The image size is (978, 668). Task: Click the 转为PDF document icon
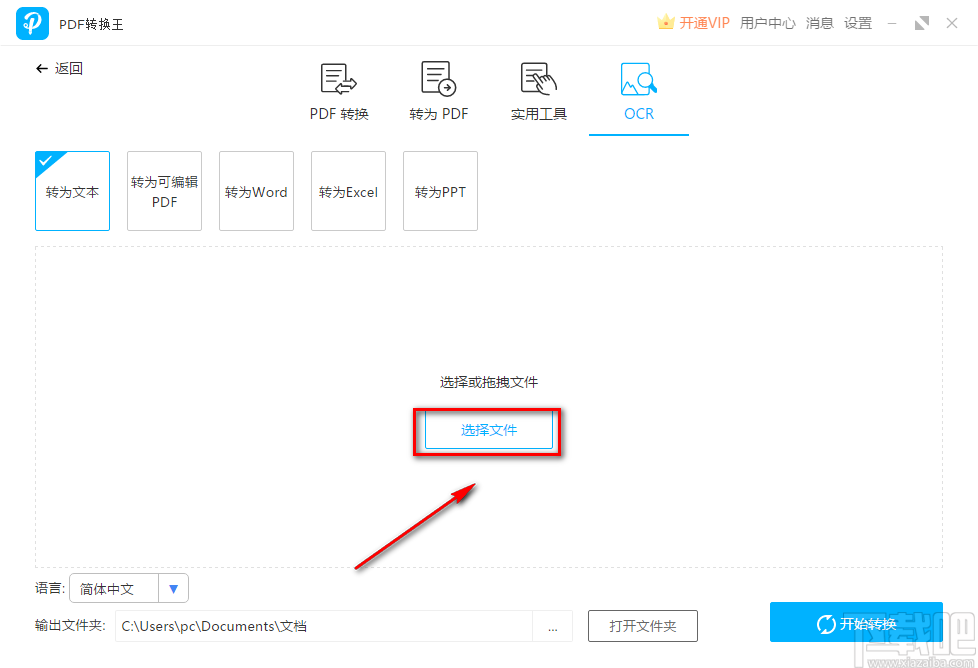(437, 79)
